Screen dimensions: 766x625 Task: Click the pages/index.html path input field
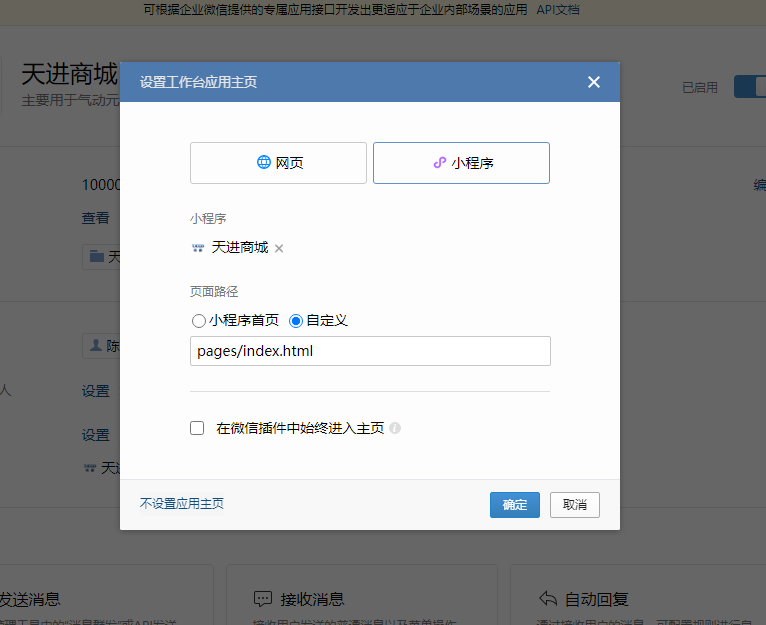pos(370,351)
